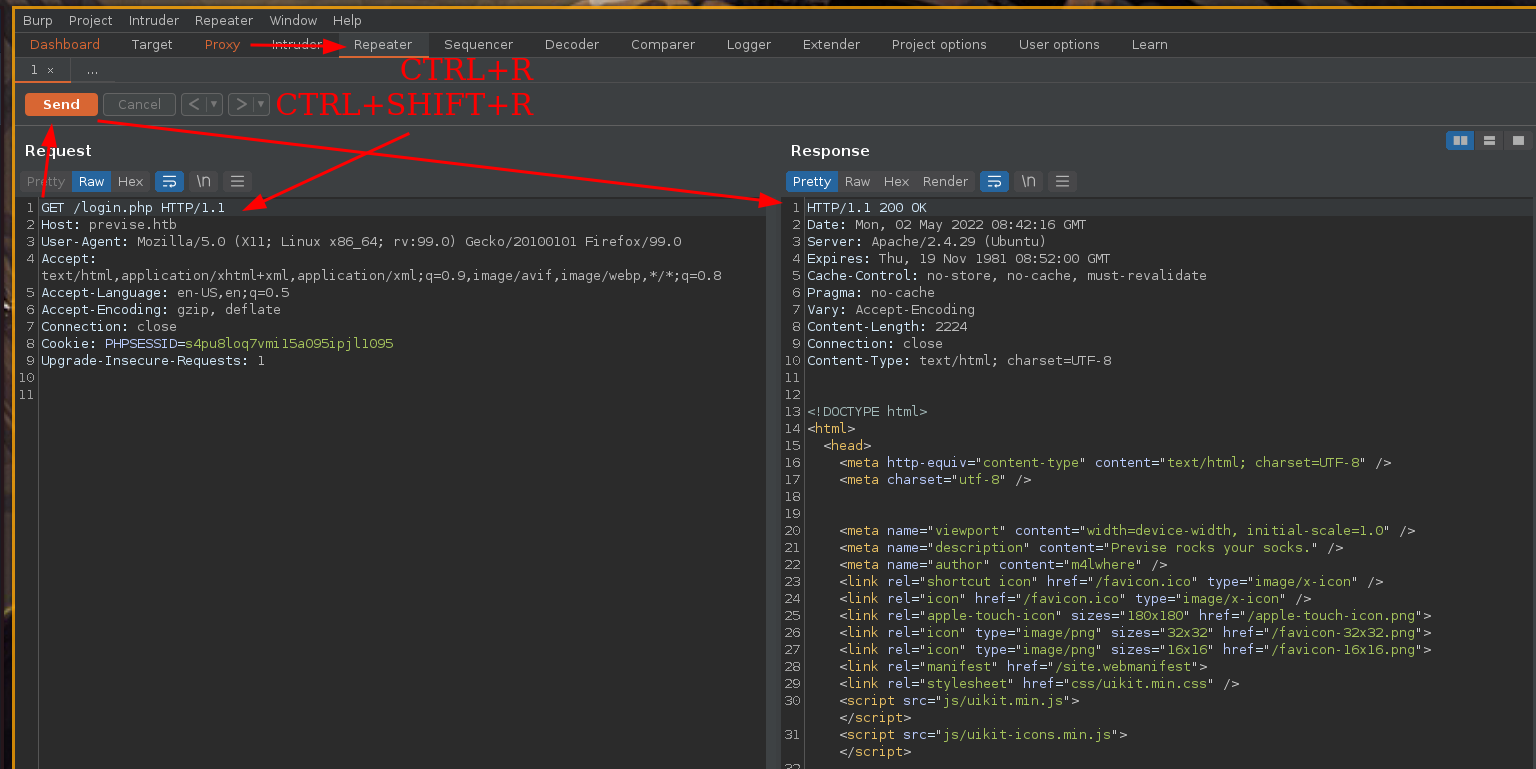Open Request editor options menu
Image resolution: width=1536 pixels, height=769 pixels.
237,181
